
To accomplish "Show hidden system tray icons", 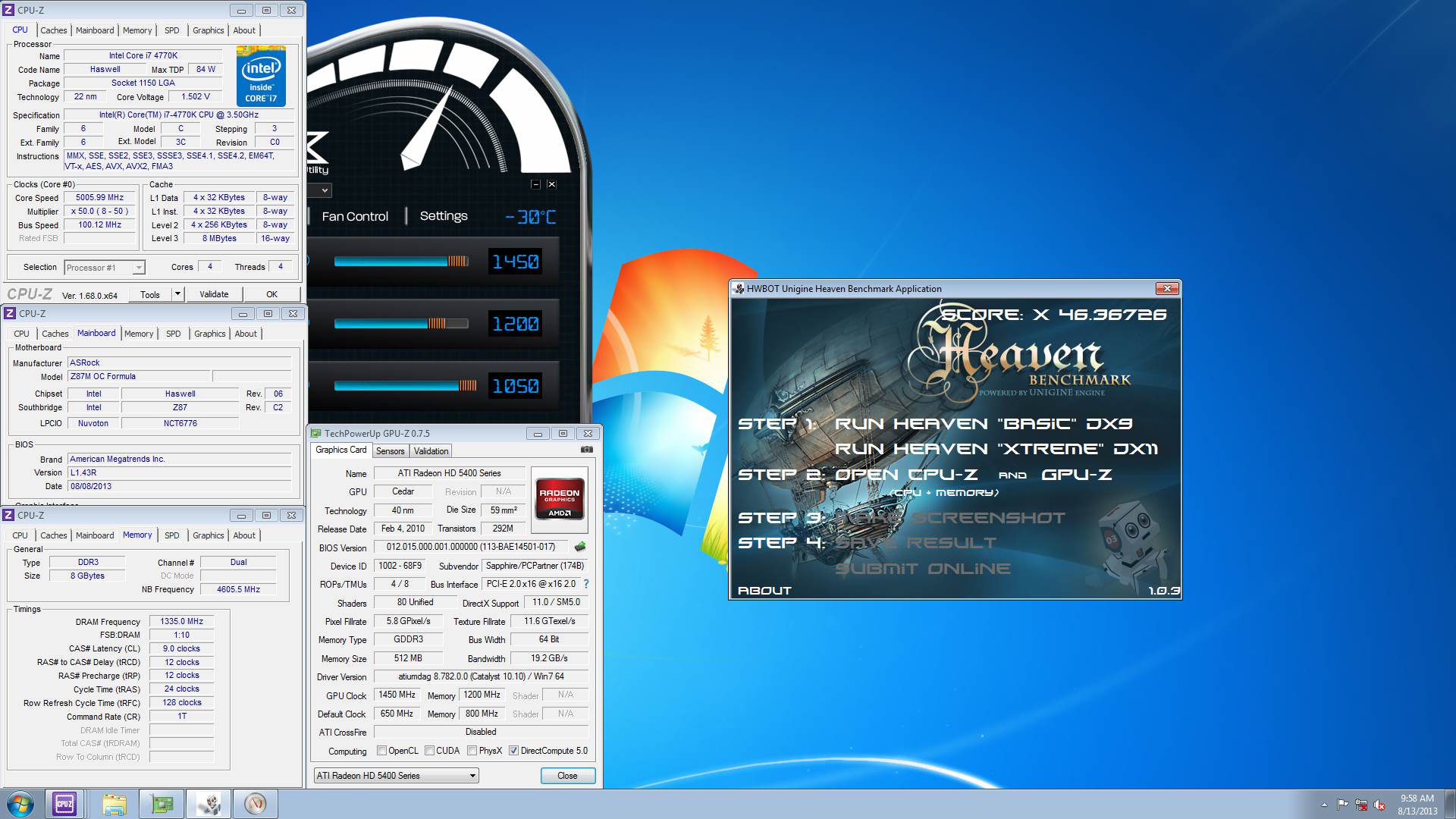I will (1324, 805).
